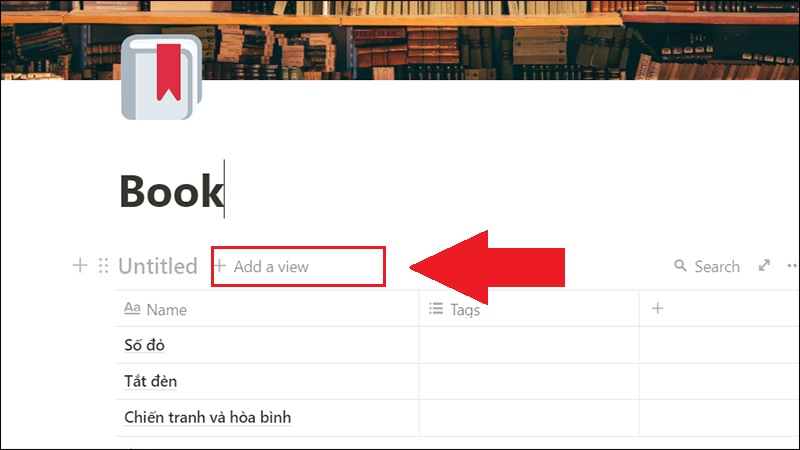Image resolution: width=800 pixels, height=450 pixels.
Task: Click the empty Tags cell for Số đỏ
Action: pos(529,345)
